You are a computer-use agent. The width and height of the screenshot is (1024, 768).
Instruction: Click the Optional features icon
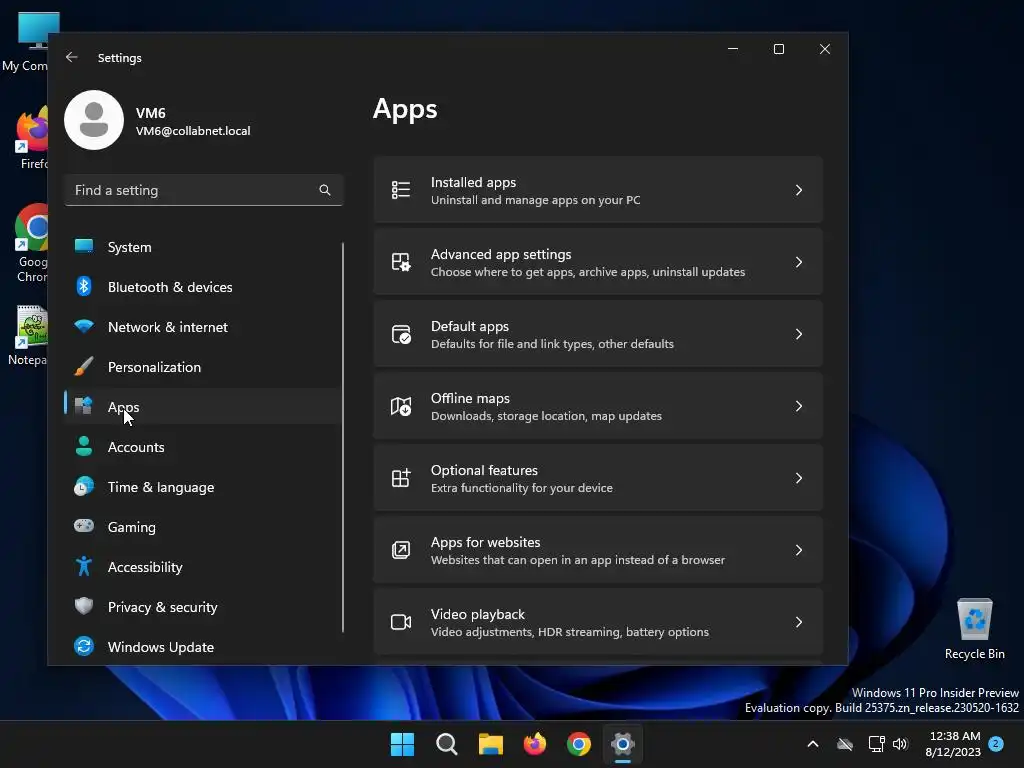pos(401,478)
